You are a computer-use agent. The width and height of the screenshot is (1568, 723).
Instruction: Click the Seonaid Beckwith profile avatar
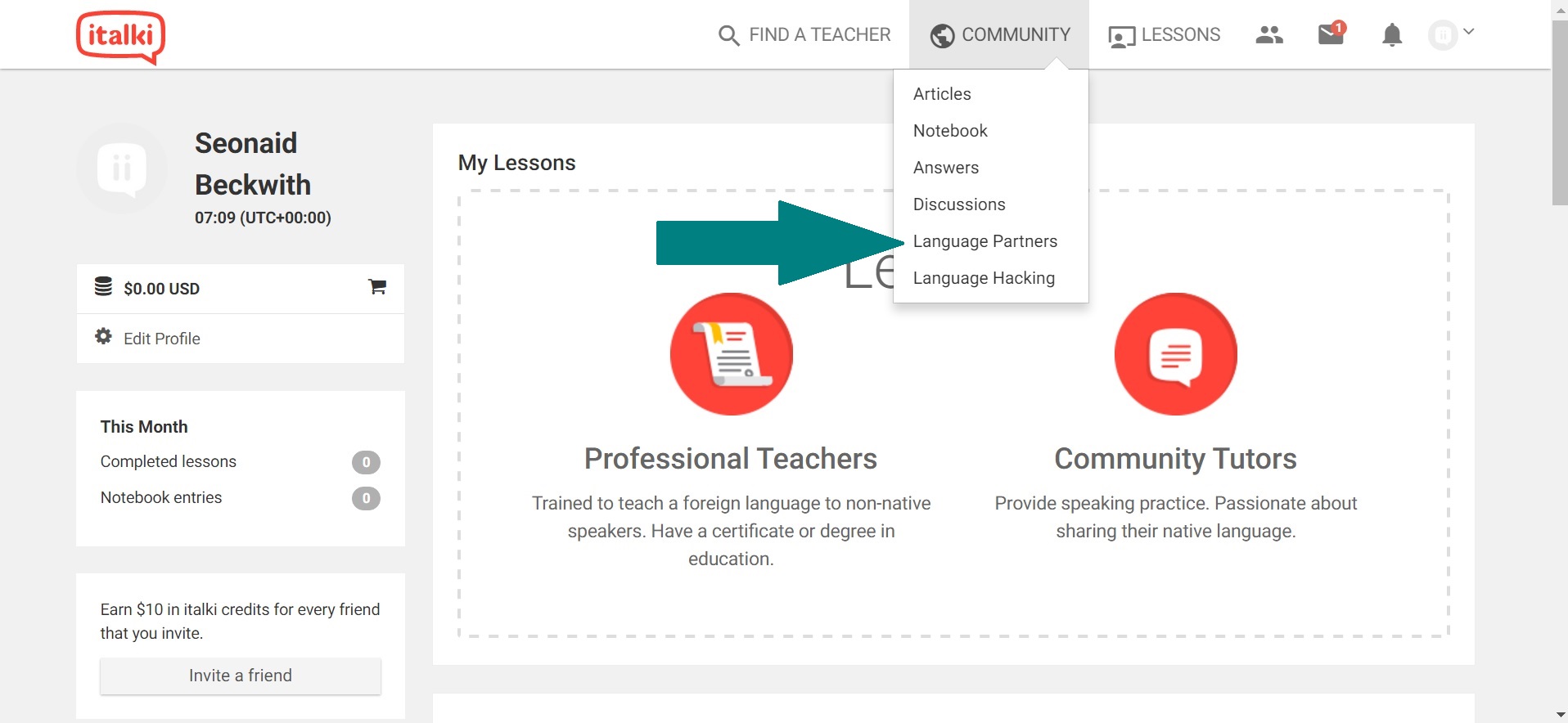tap(122, 168)
